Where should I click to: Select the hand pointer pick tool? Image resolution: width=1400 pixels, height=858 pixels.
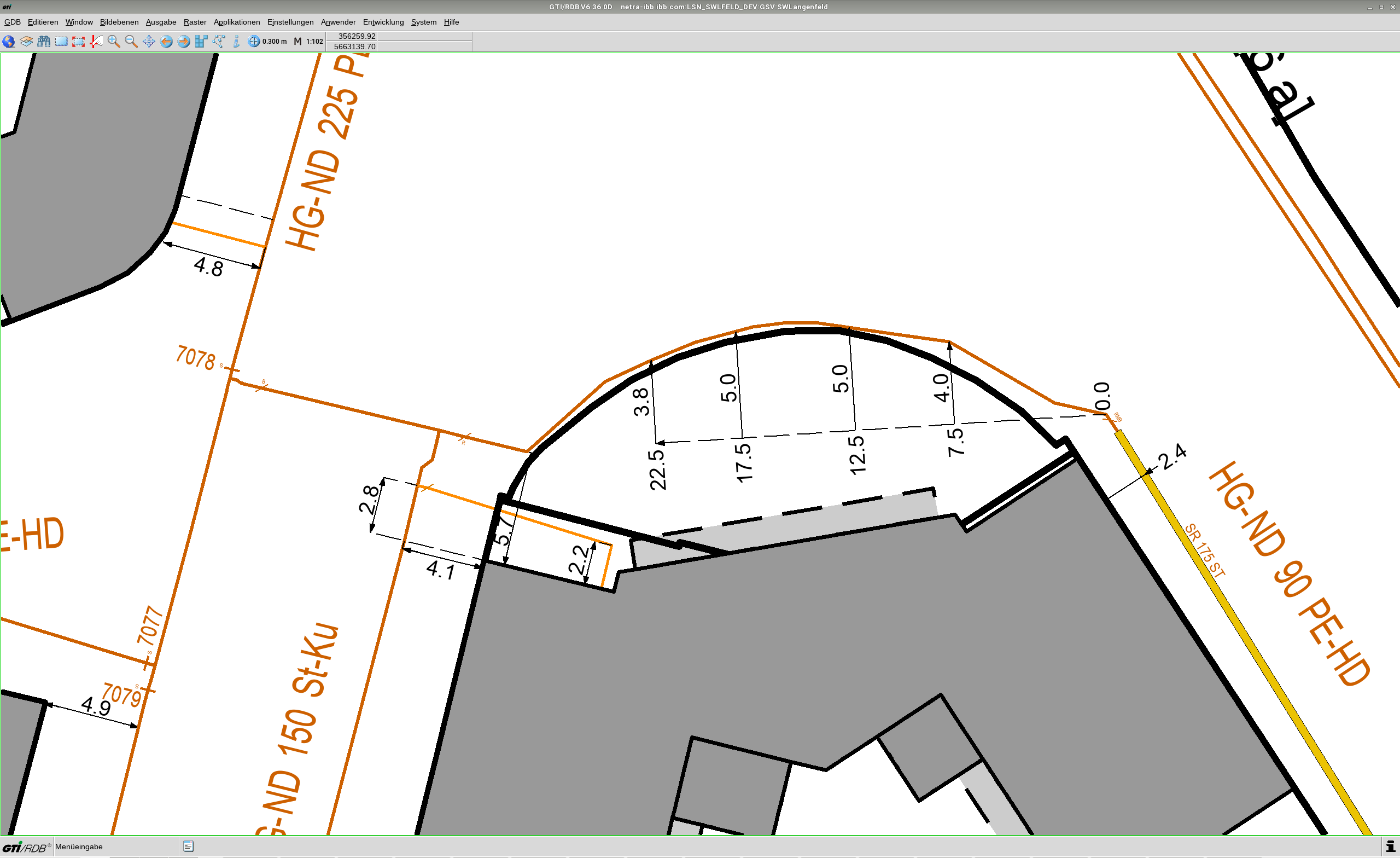click(x=96, y=42)
